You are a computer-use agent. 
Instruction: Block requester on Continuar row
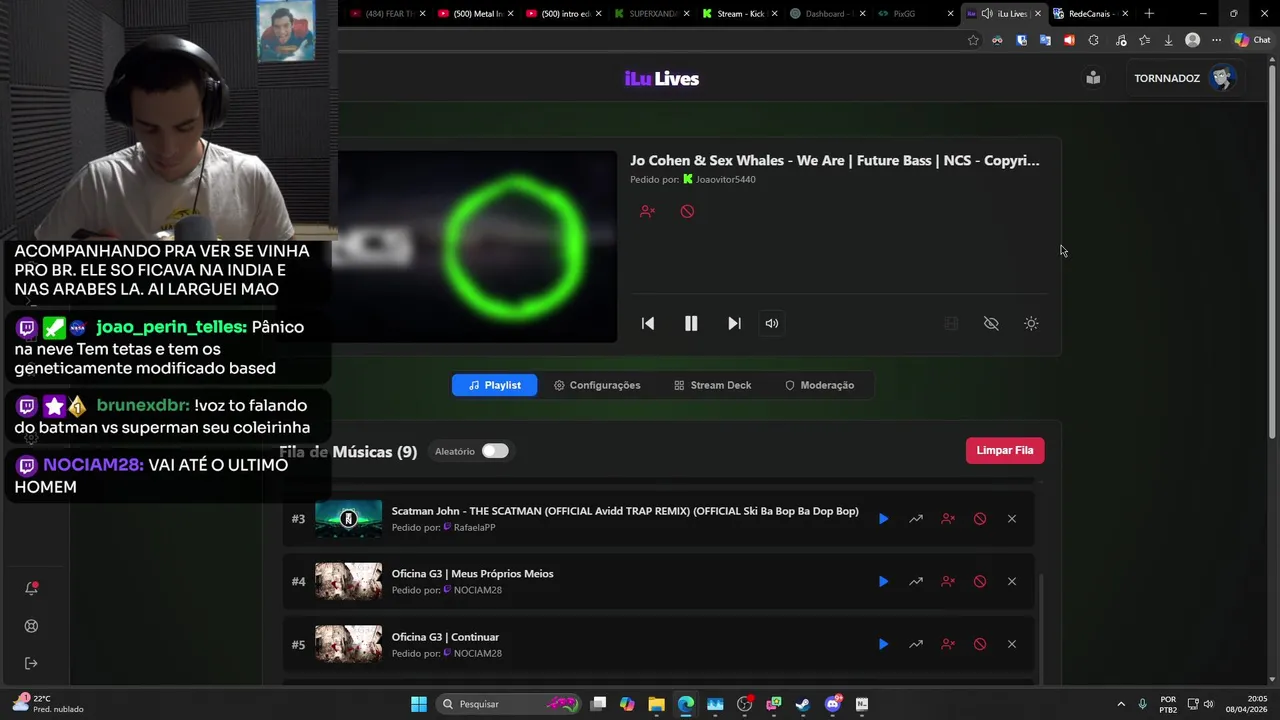point(948,644)
